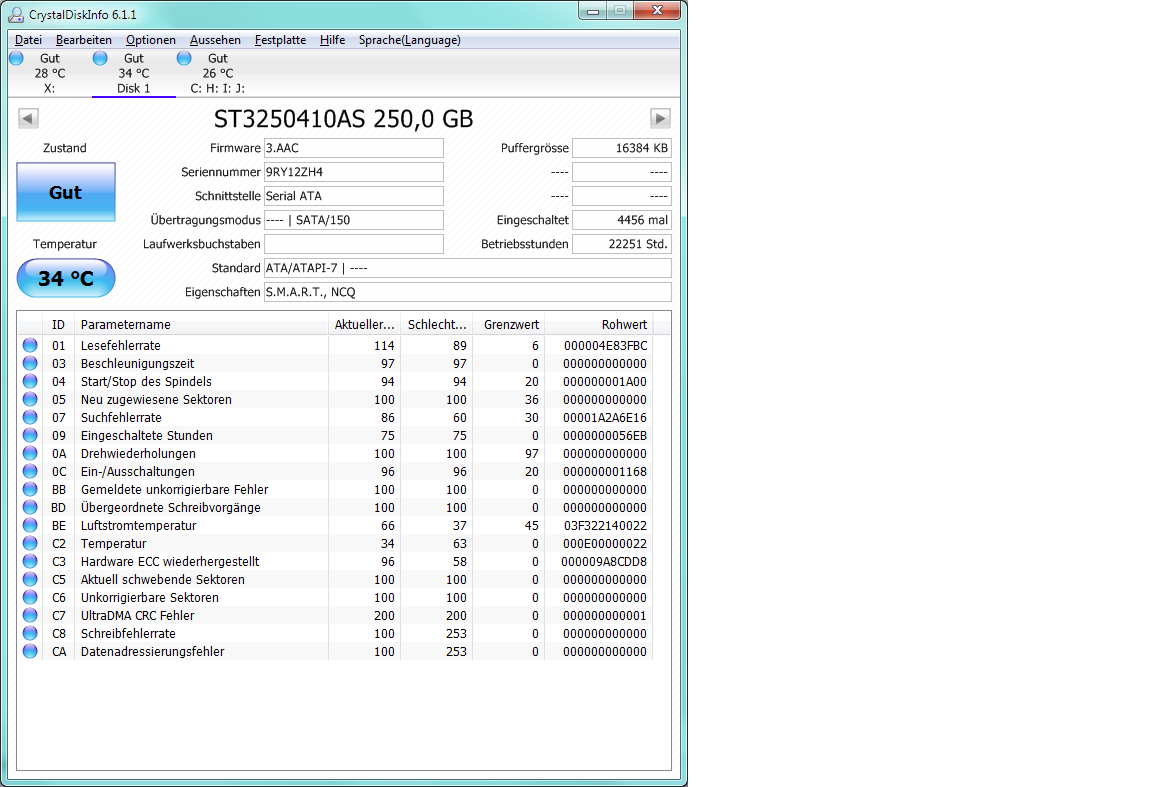Image resolution: width=1152 pixels, height=787 pixels.
Task: Click the Seriennummer field 9RY12ZH4
Action: tap(353, 172)
